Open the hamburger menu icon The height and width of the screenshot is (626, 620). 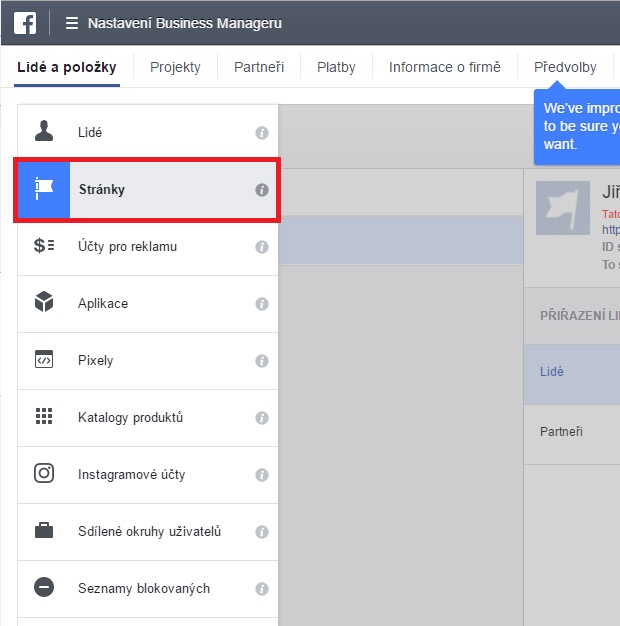(x=72, y=23)
